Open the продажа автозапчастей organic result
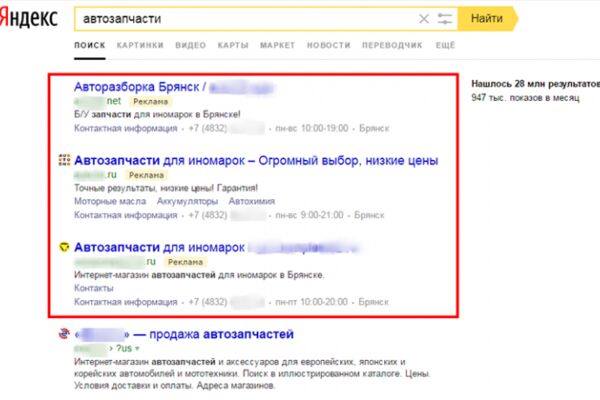 click(184, 334)
